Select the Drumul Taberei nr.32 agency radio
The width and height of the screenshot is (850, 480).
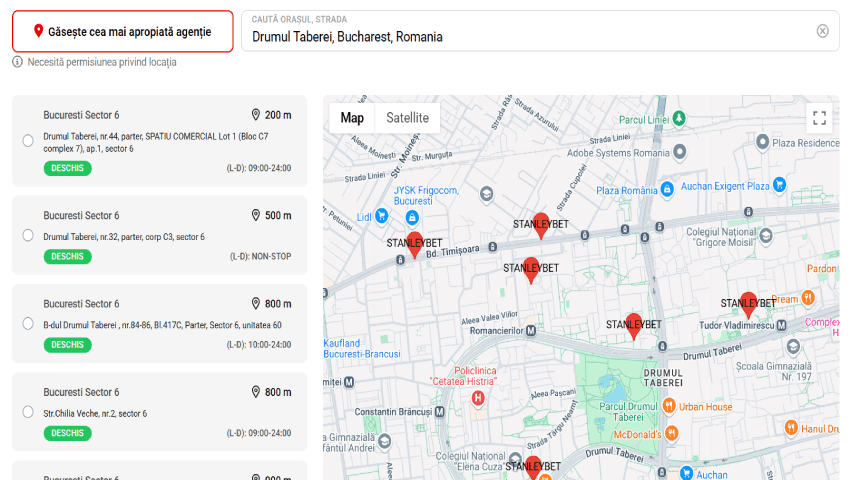click(x=28, y=235)
